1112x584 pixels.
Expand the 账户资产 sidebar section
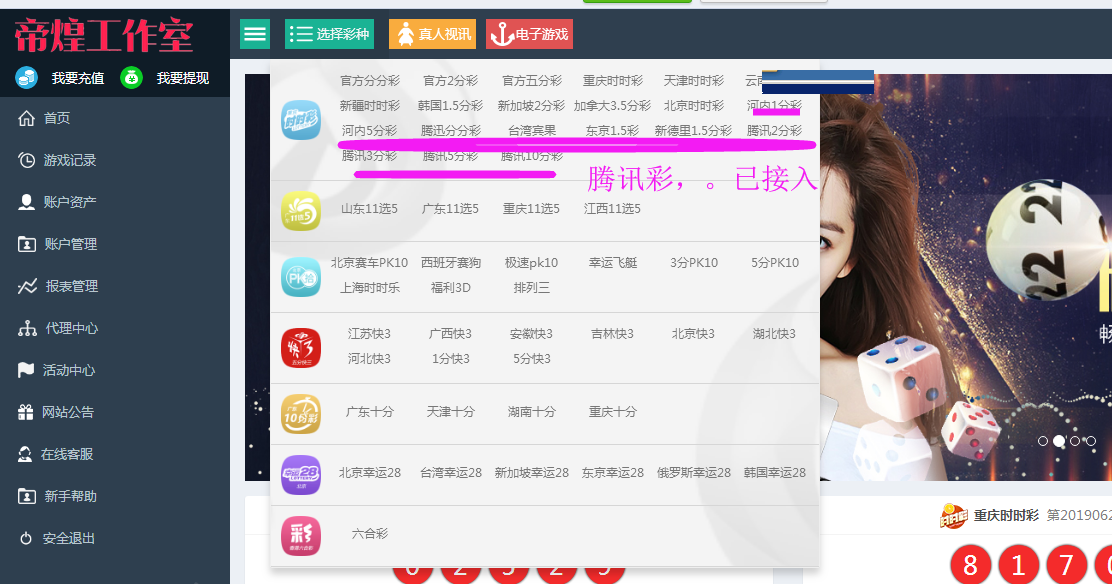coord(69,202)
